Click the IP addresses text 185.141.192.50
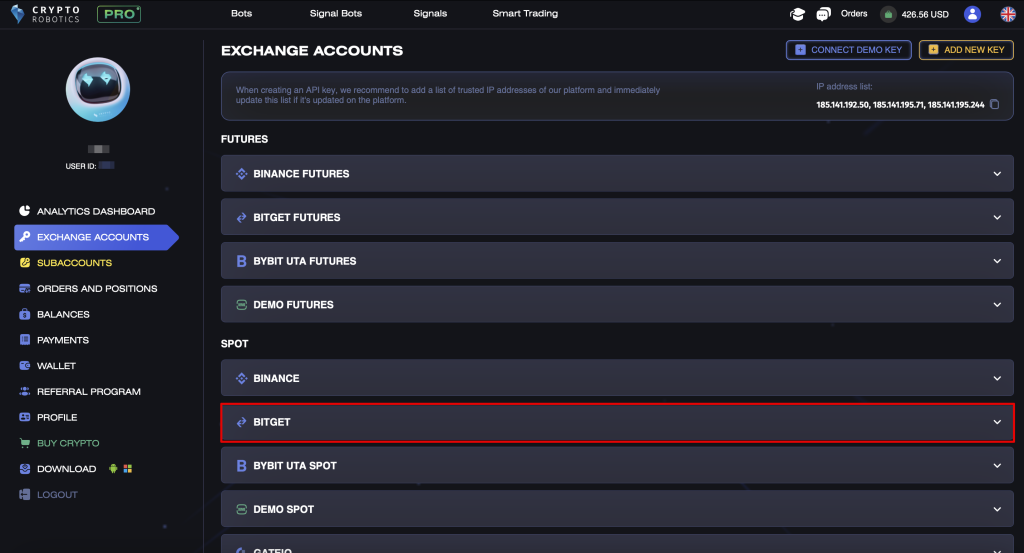This screenshot has width=1024, height=553. pos(842,104)
